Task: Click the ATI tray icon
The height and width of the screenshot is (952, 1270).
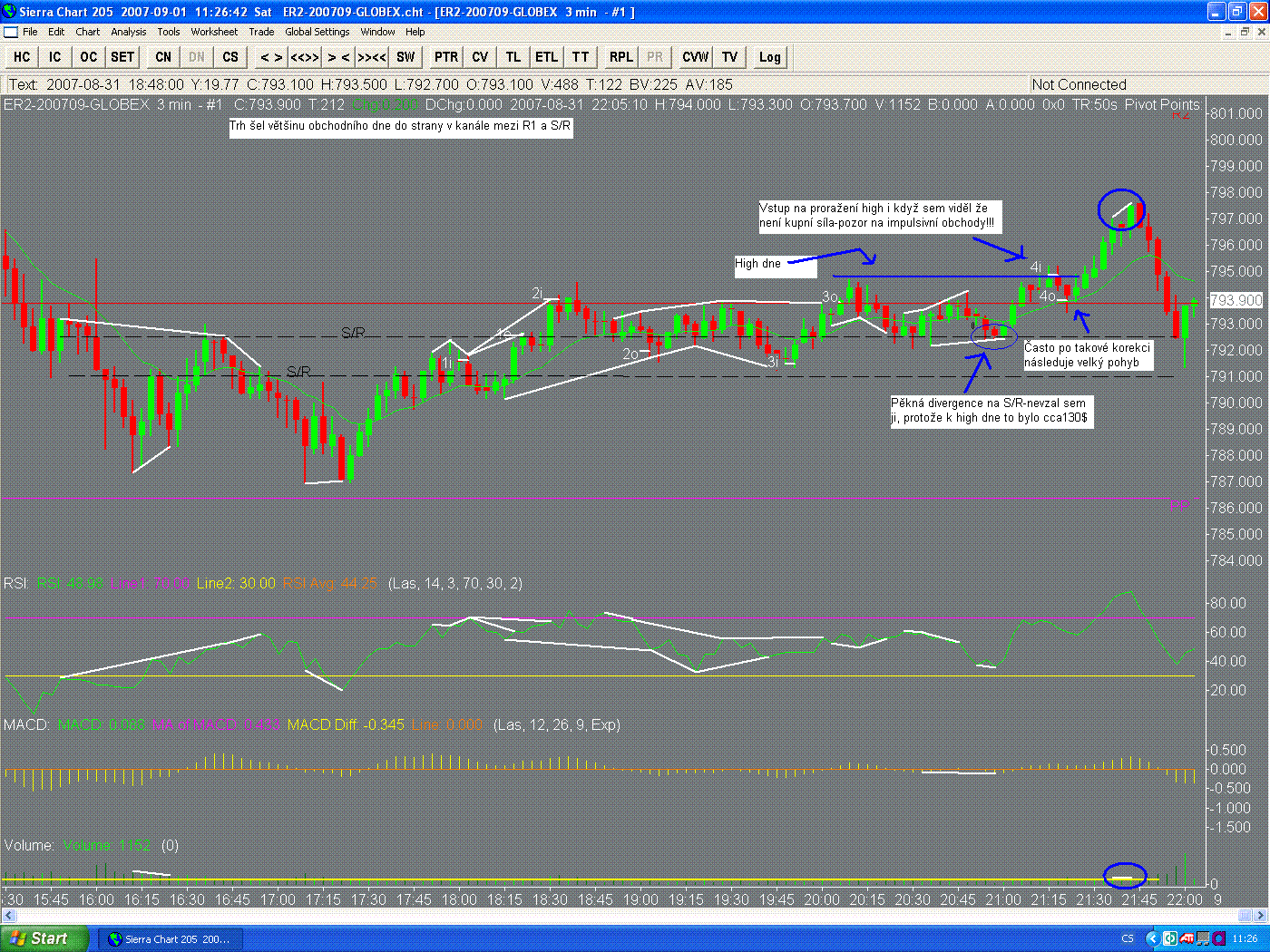Action: [x=1187, y=938]
